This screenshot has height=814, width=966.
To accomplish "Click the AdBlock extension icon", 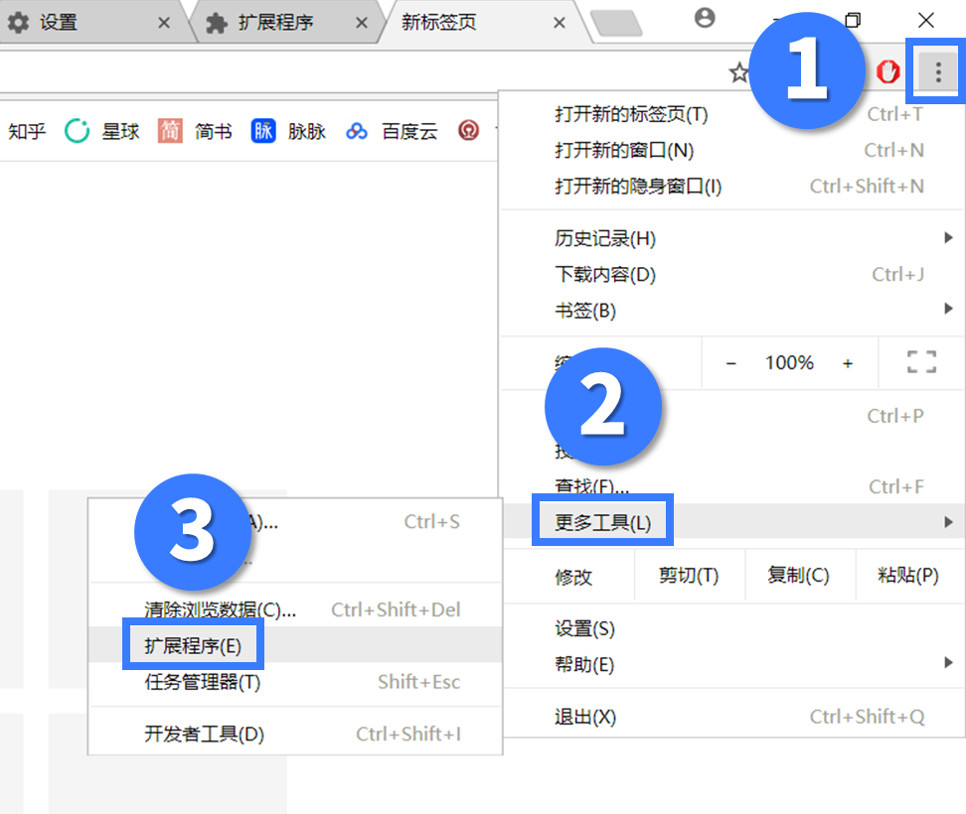I will pyautogui.click(x=888, y=71).
